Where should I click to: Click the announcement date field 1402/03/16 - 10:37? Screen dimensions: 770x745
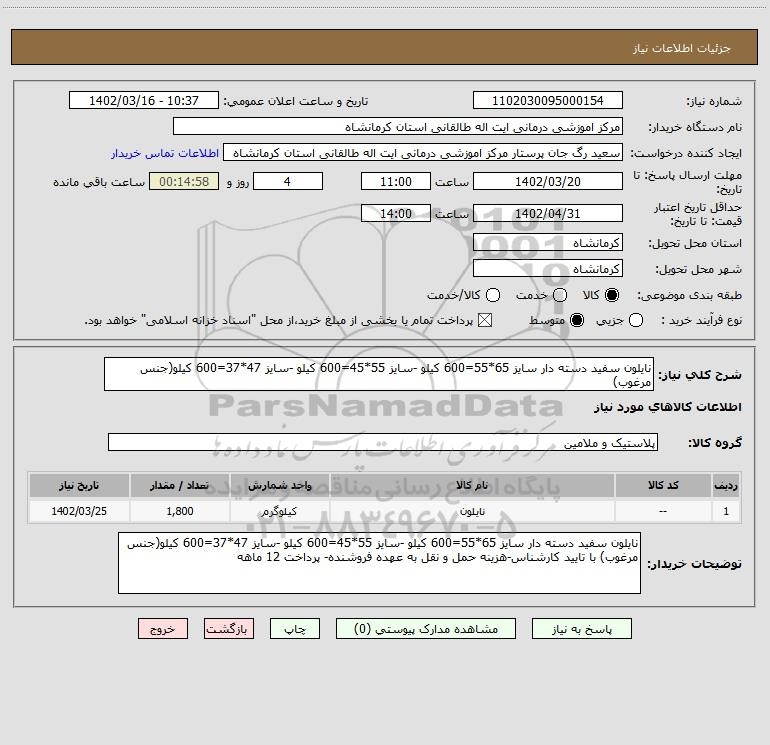coord(144,101)
